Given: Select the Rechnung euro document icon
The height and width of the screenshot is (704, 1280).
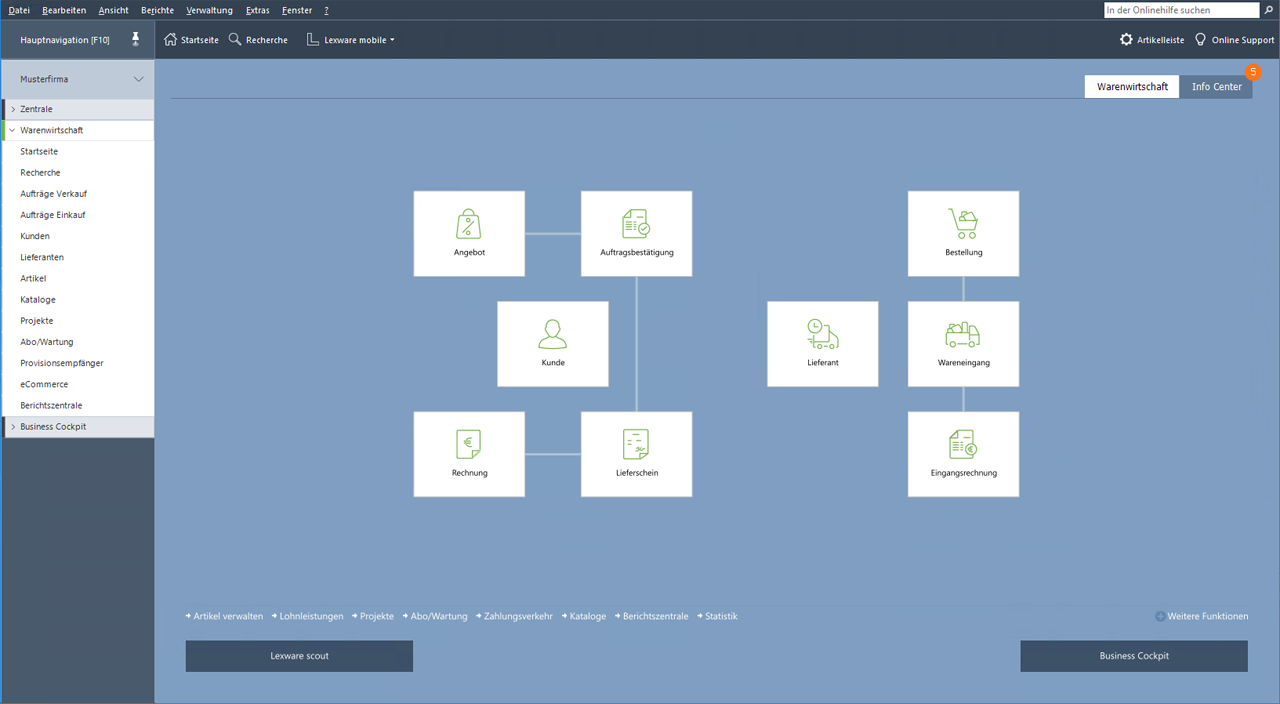Looking at the screenshot, I should click(469, 444).
